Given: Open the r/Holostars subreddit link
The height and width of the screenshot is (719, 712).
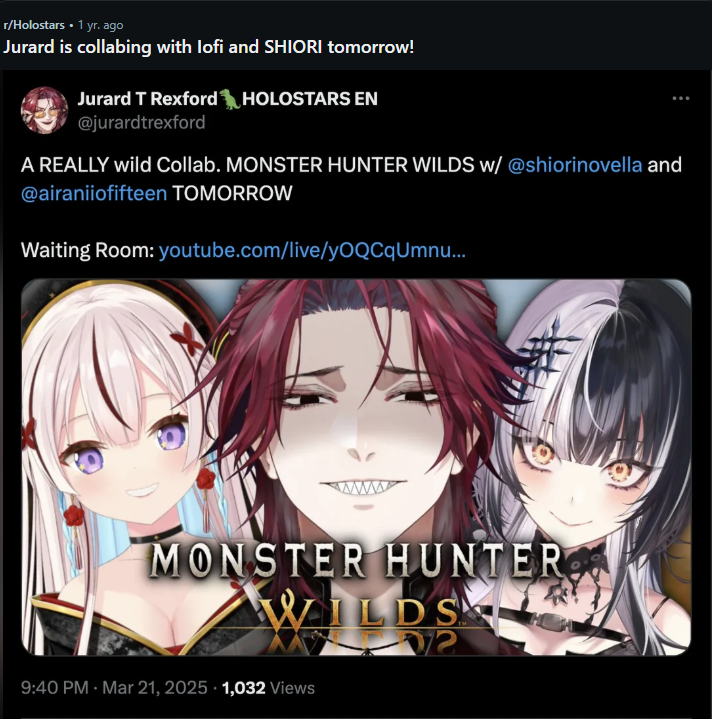Looking at the screenshot, I should click(x=34, y=25).
